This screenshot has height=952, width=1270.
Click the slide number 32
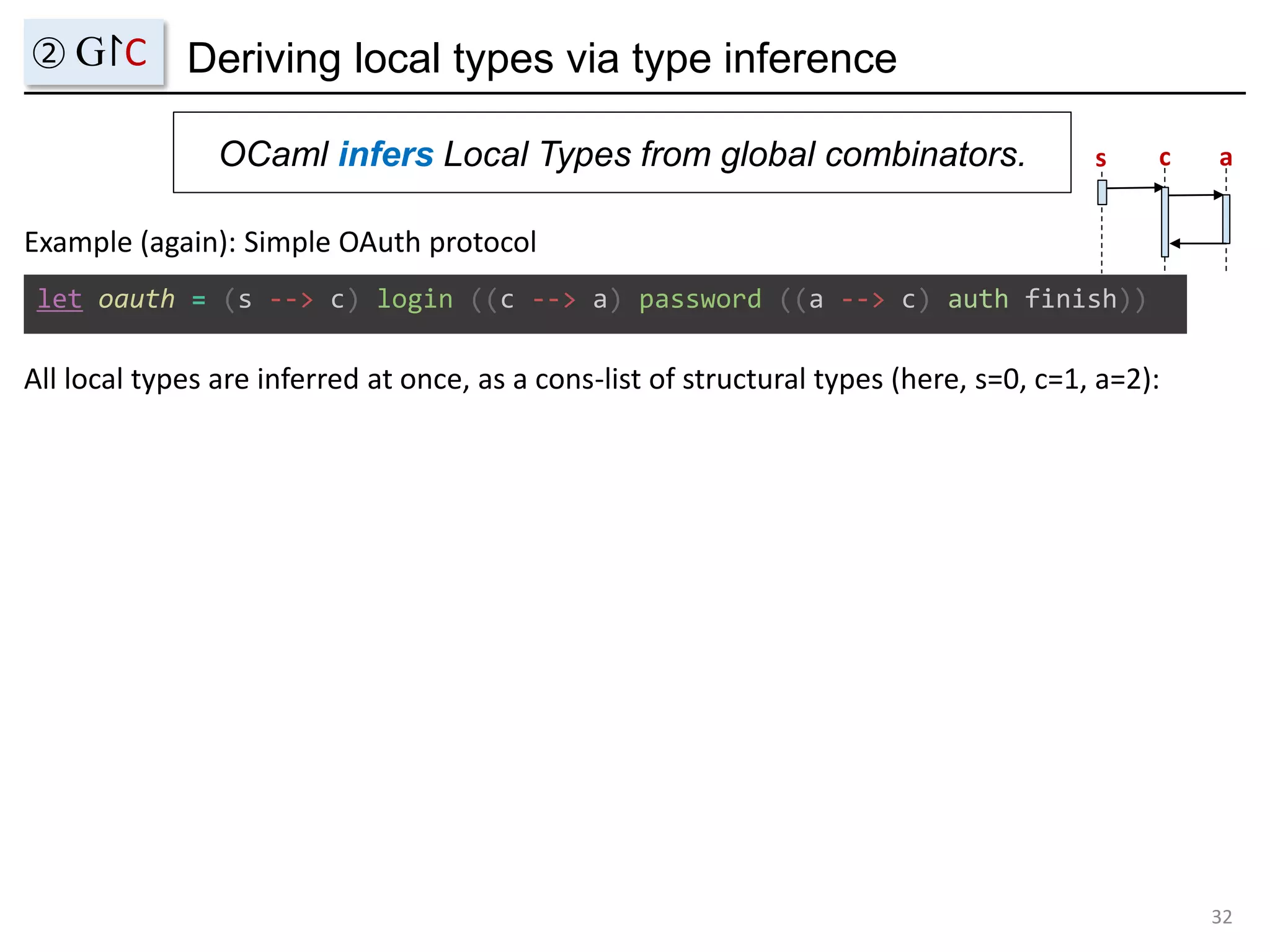[x=1222, y=917]
